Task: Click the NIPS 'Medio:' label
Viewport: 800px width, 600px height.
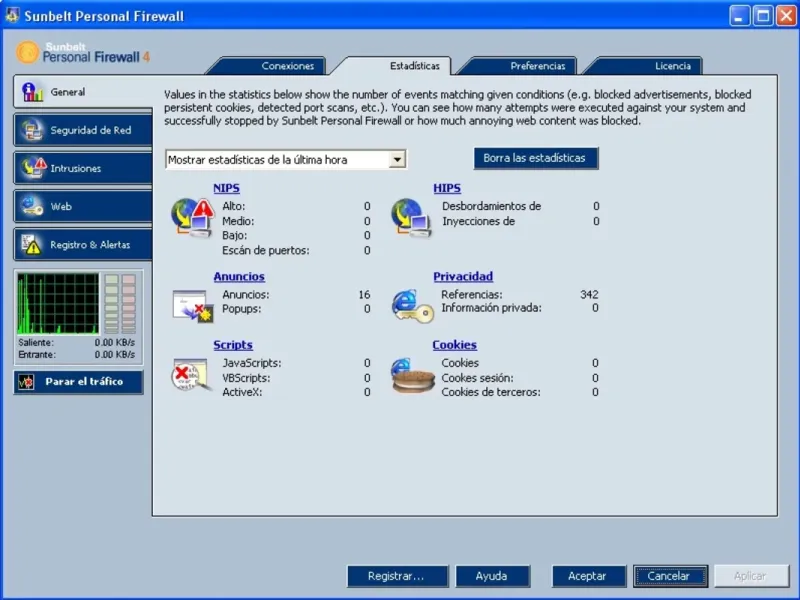Action: [238, 221]
